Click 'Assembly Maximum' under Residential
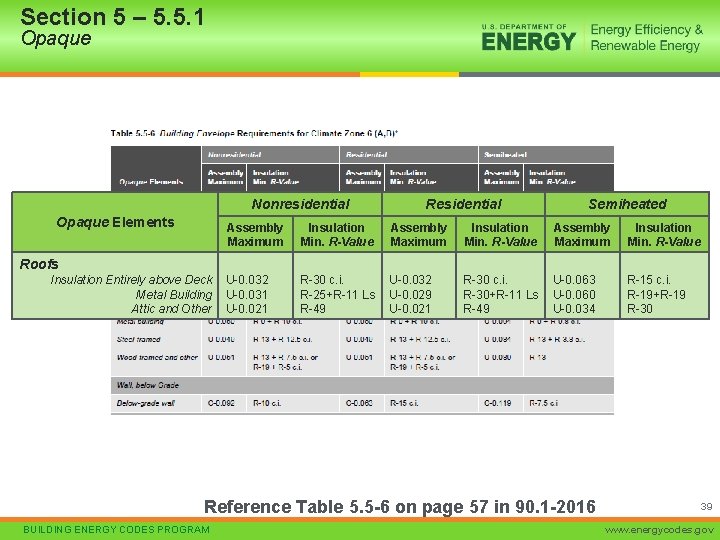This screenshot has height=540, width=720. coord(419,234)
